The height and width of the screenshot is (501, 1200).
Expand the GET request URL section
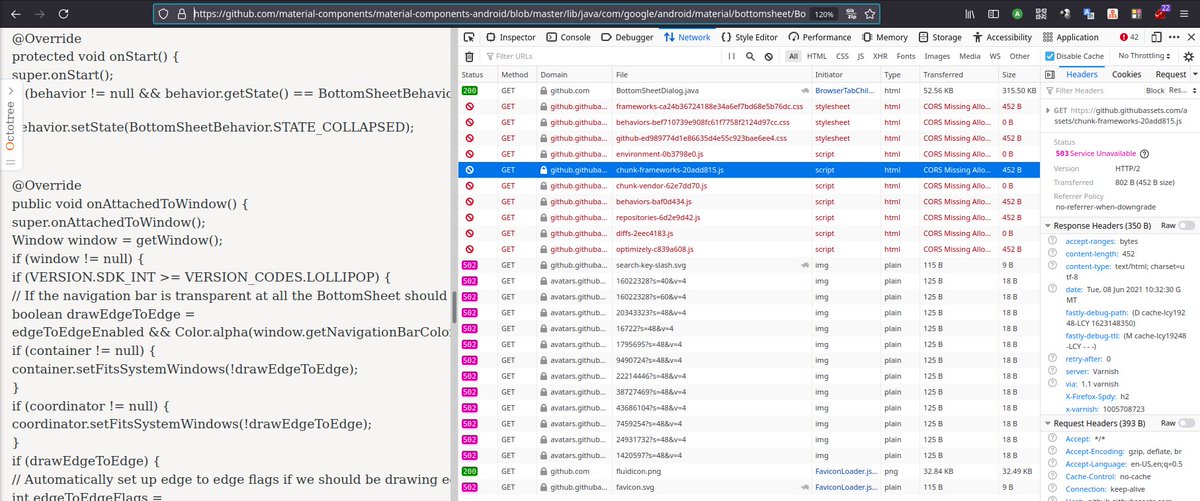1048,110
